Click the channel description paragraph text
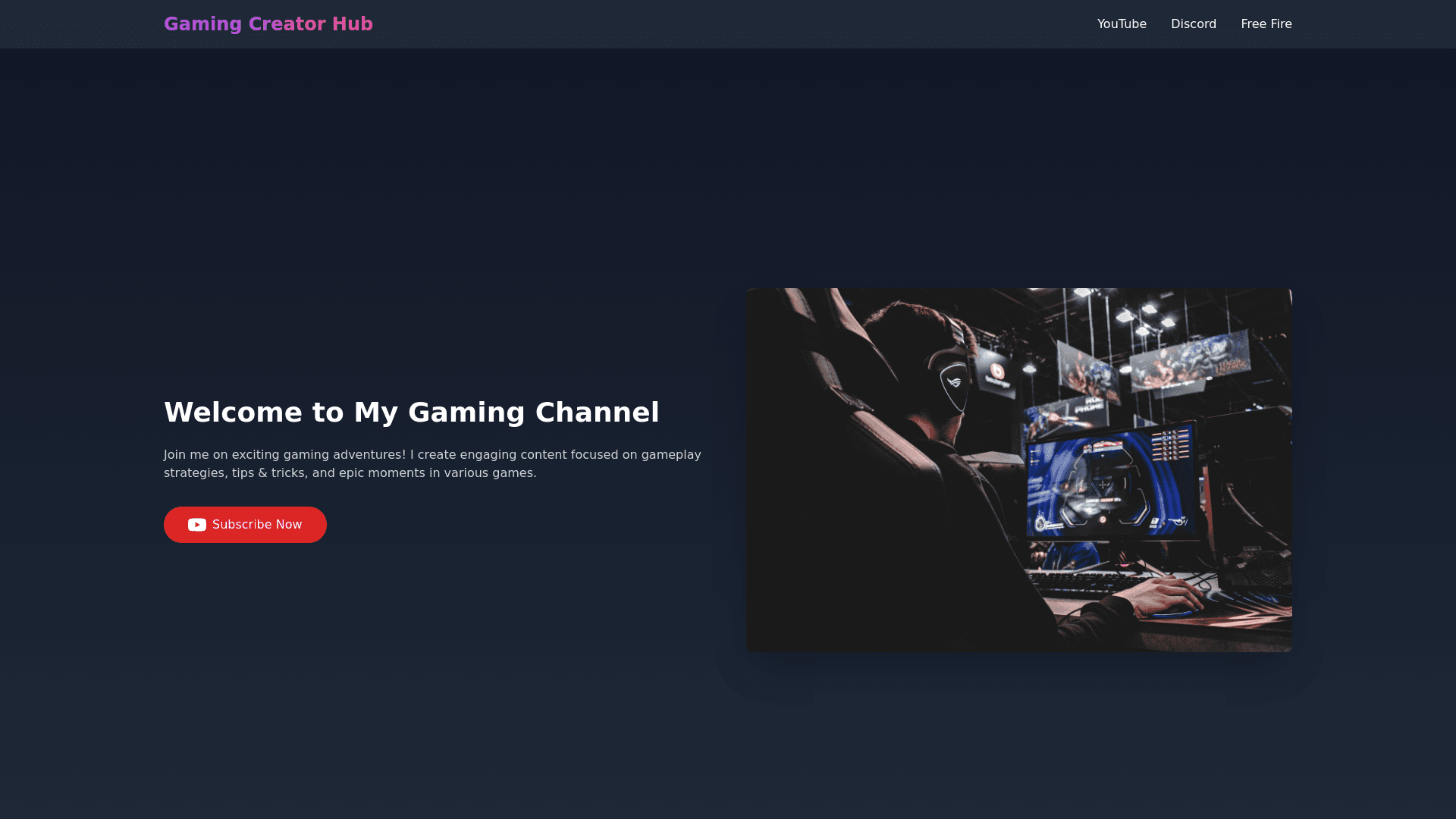Viewport: 1456px width, 819px height. point(432,463)
